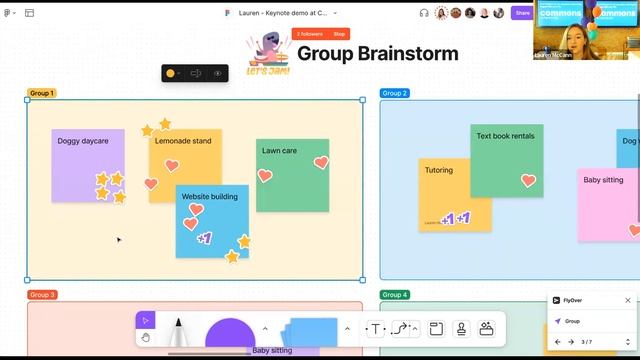
Task: Click the '2 followers' spotlight label
Action: click(x=310, y=34)
